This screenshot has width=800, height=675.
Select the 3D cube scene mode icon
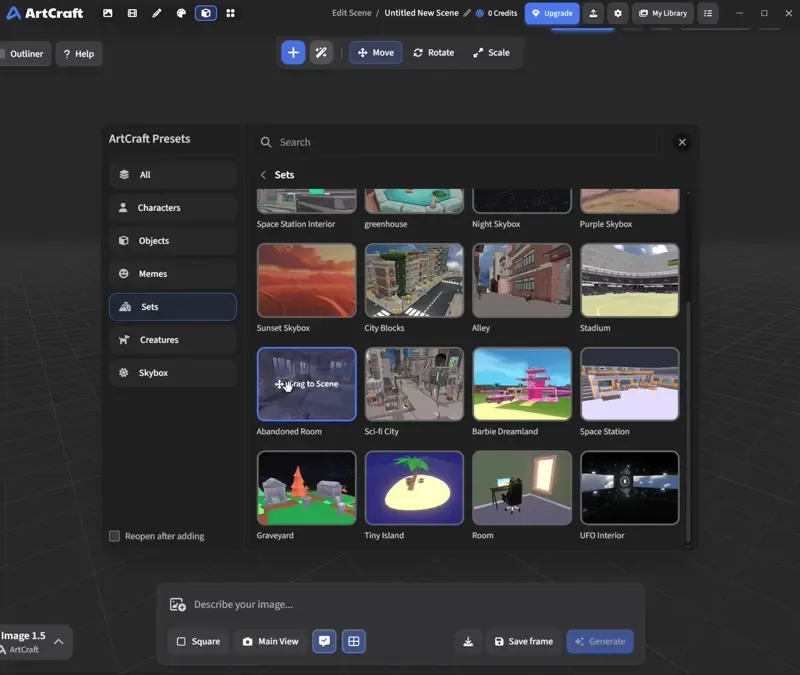(206, 13)
